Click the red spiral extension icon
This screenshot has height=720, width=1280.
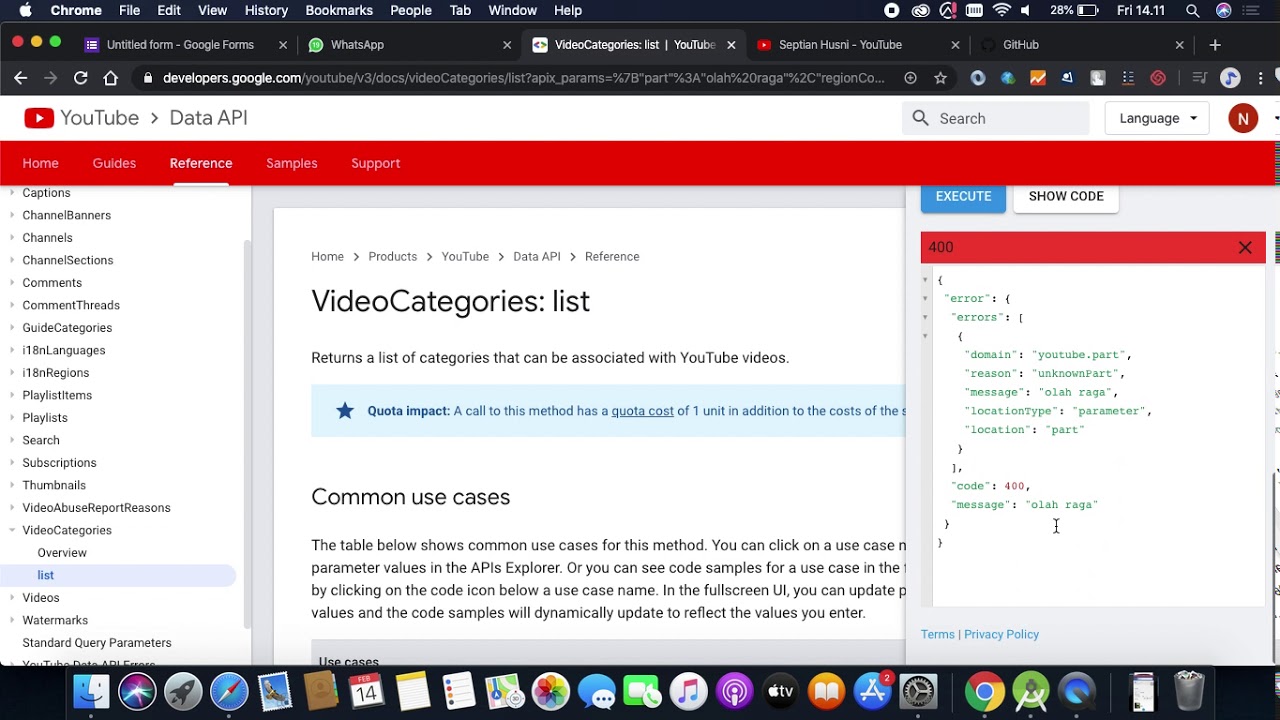[1158, 78]
